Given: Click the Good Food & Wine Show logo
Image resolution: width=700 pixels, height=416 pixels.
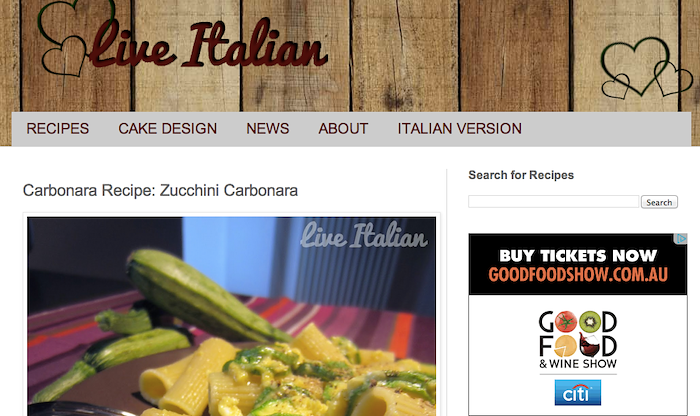Looking at the screenshot, I should (x=578, y=340).
